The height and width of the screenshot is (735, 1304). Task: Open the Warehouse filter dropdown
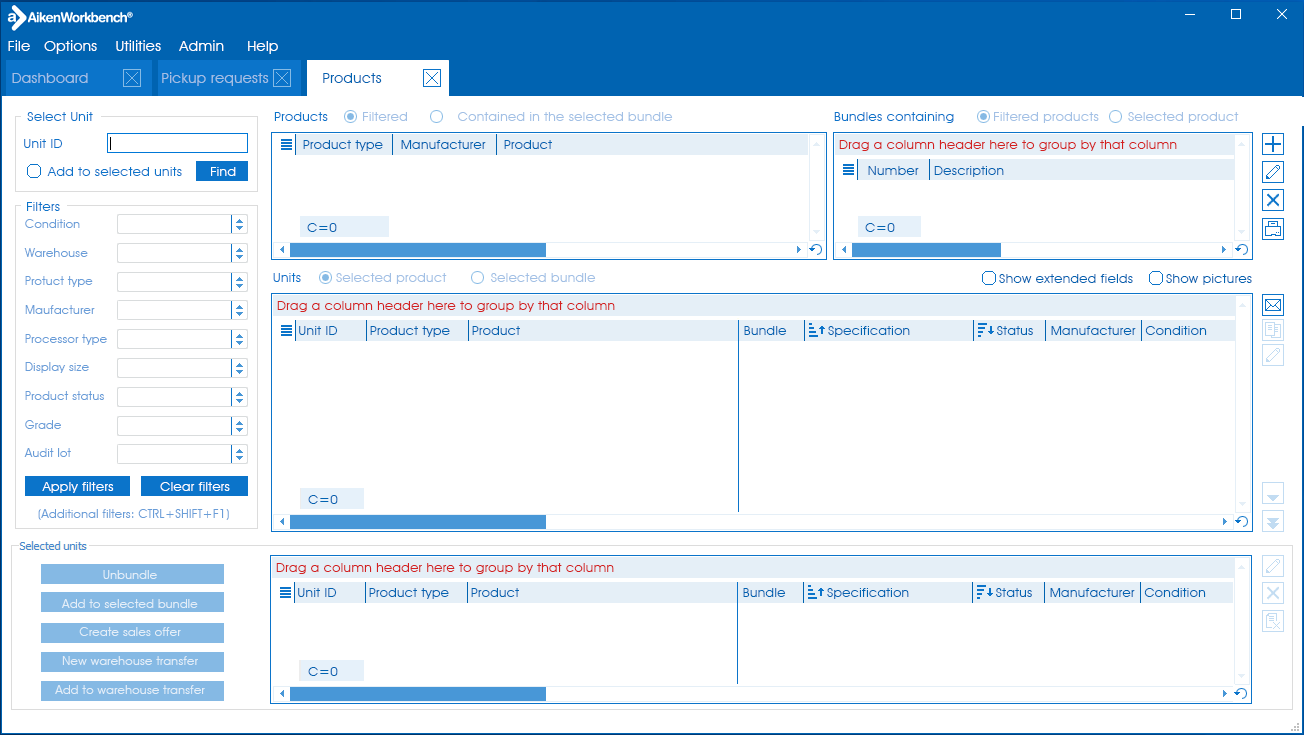(x=239, y=253)
